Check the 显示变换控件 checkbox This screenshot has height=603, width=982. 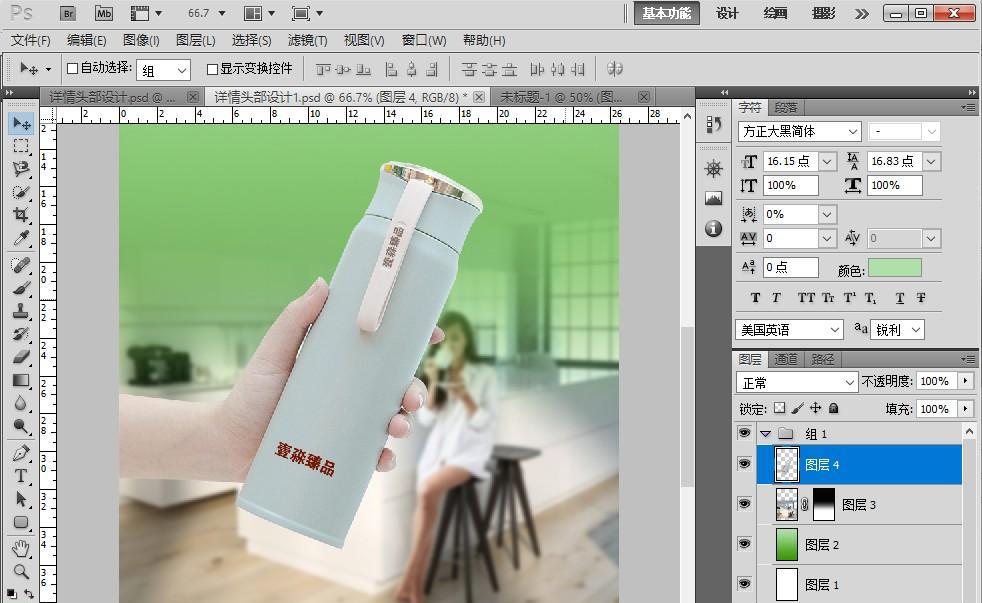[212, 69]
